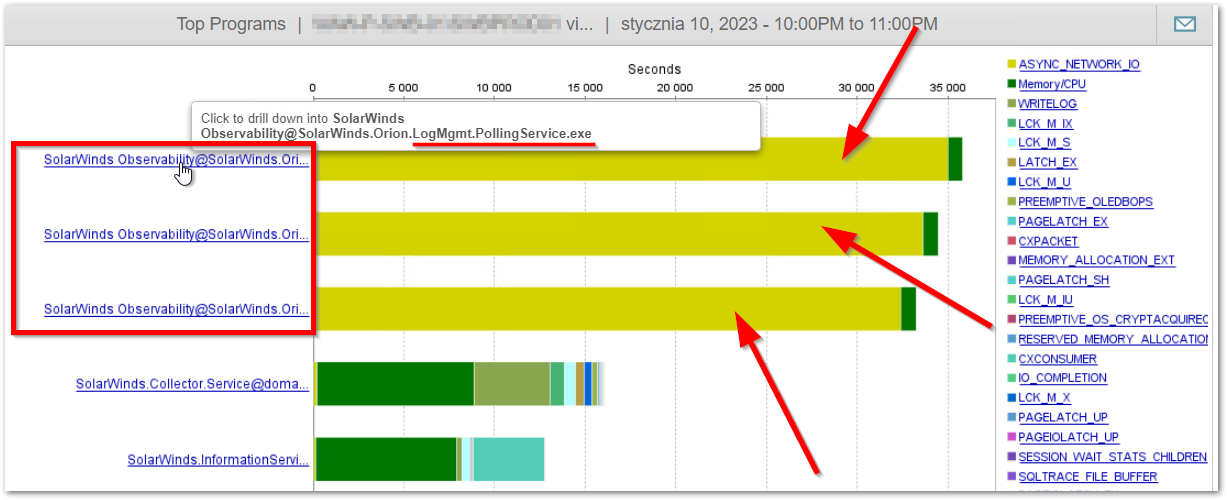The height and width of the screenshot is (500, 1227).
Task: Click the color swatch beside CXCONSUMER
Action: [x=1012, y=359]
